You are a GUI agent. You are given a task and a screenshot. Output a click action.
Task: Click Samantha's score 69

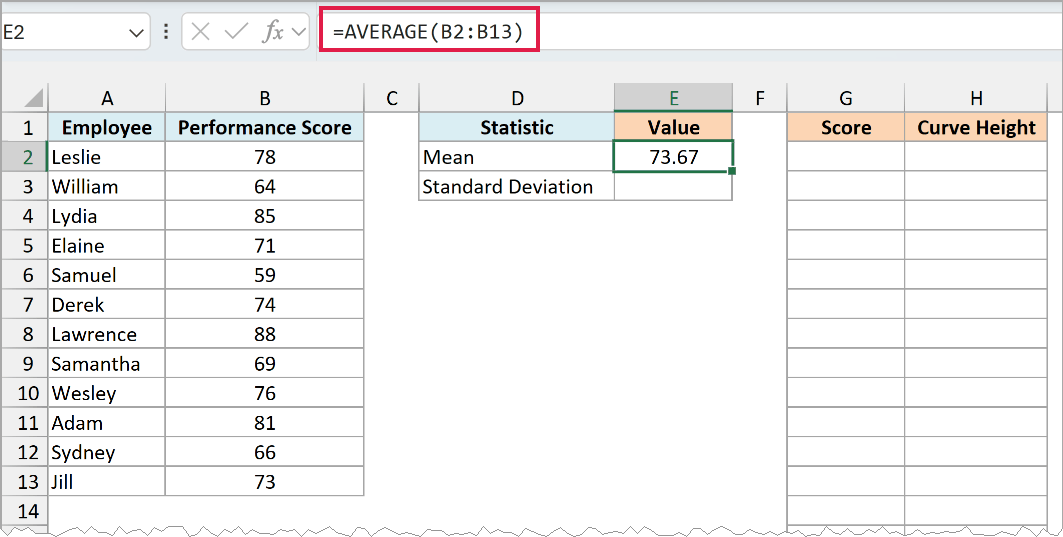(264, 363)
